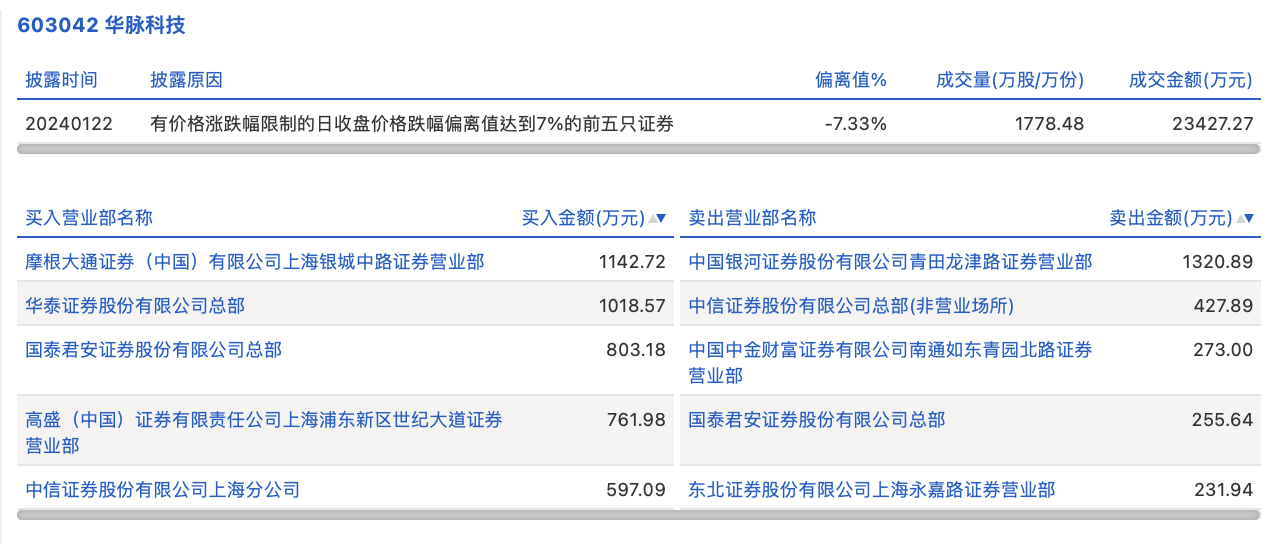
Task: Open 东北证券上海永嘉路证券营业部 link
Action: tap(872, 490)
